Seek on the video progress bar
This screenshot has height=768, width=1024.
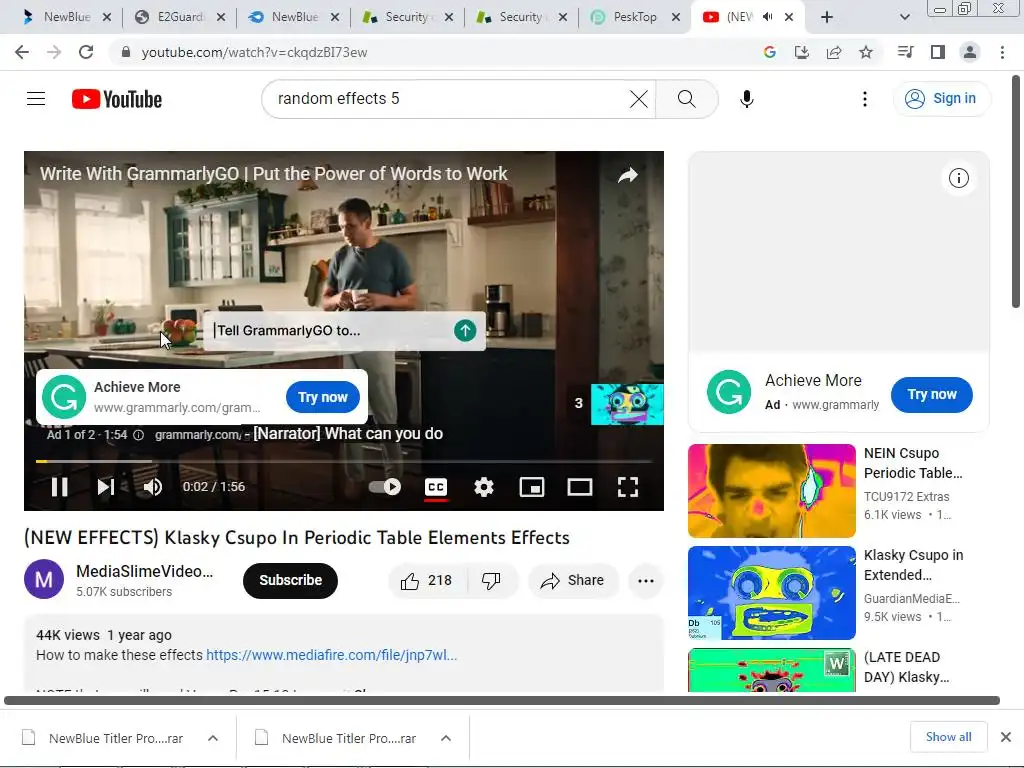[x=344, y=461]
